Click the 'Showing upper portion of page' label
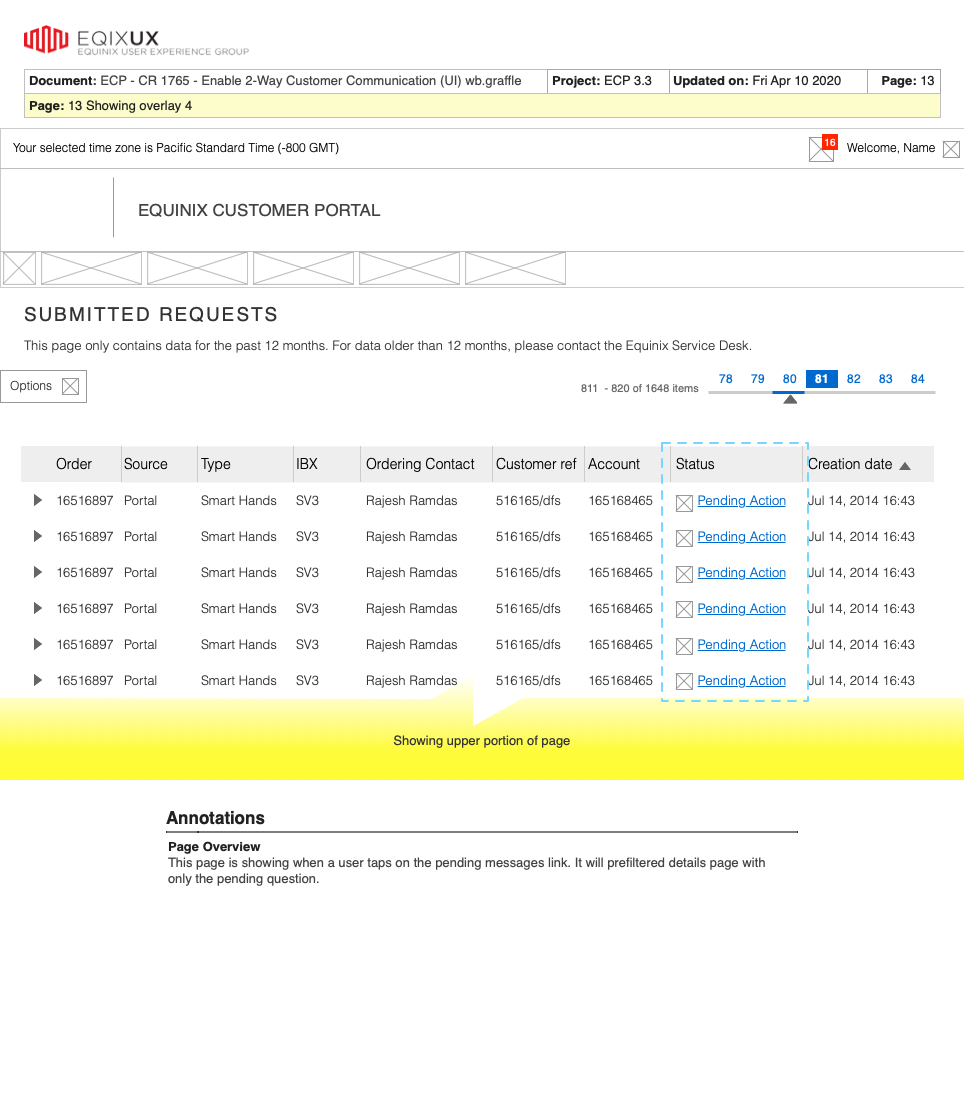Image resolution: width=964 pixels, height=1100 pixels. point(481,741)
